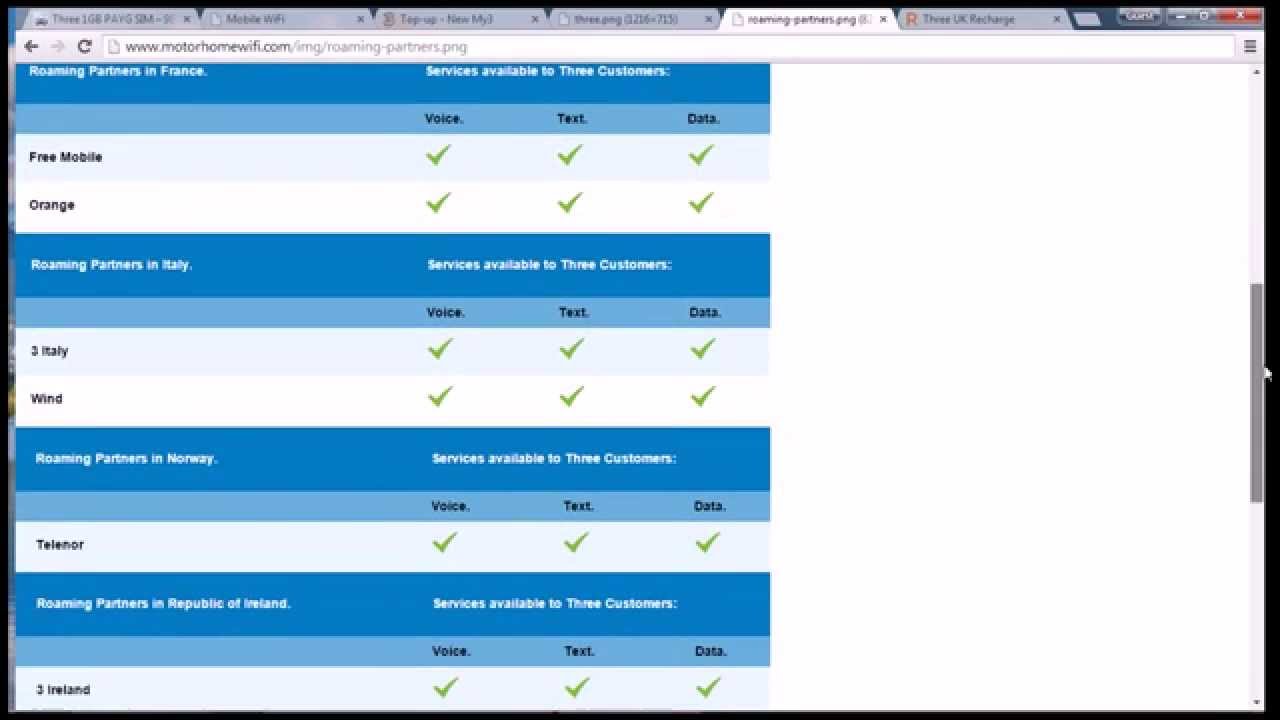Click the Orange Voice checkmark

[438, 203]
